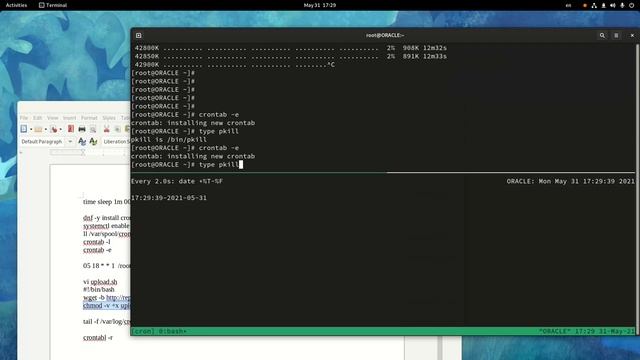Image resolution: width=640 pixels, height=360 pixels.
Task: Click the microphone icon in top bar
Action: click(x=622, y=5)
